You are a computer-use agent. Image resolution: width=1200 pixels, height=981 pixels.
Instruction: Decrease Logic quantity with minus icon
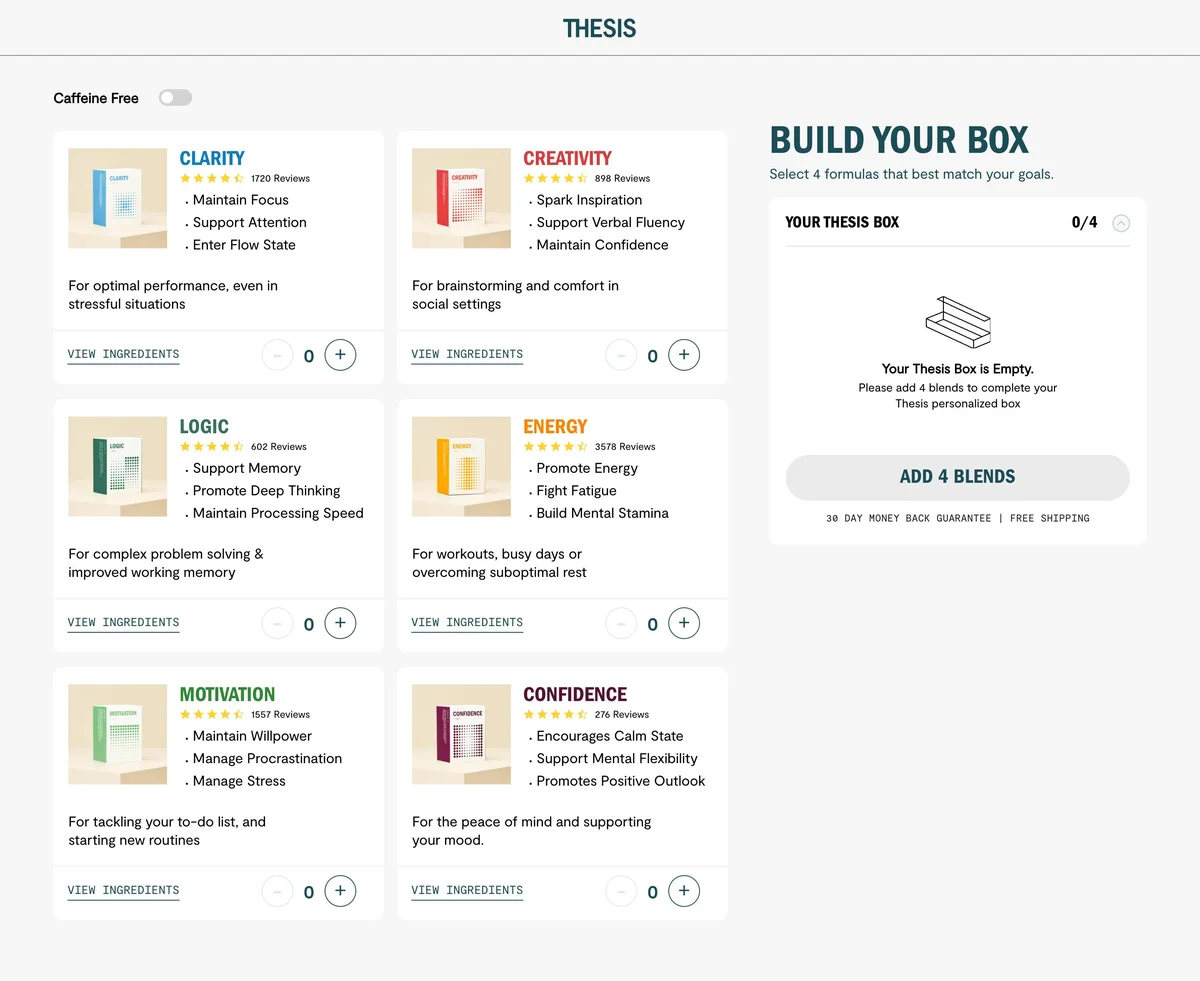coord(277,622)
